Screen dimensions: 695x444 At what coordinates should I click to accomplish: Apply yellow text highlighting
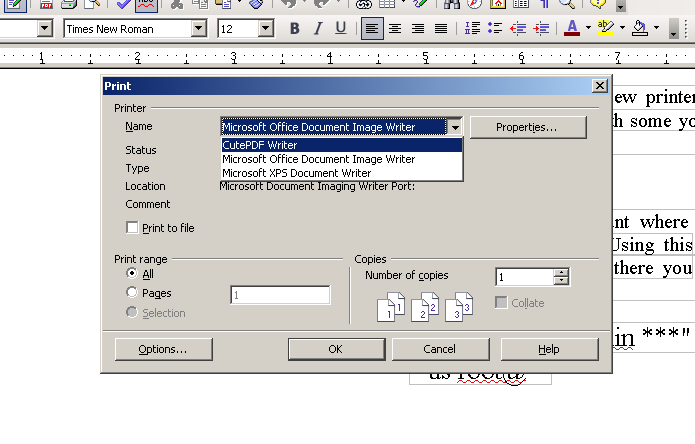(605, 29)
